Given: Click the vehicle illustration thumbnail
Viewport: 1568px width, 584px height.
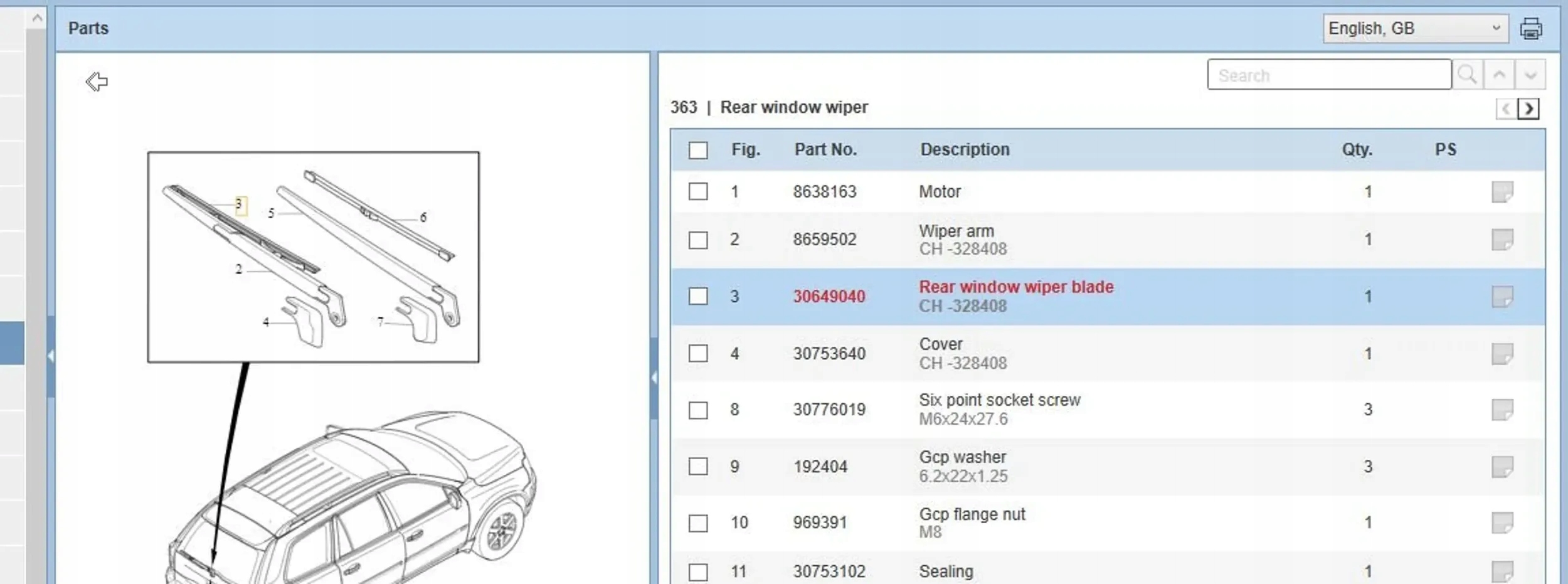Looking at the screenshot, I should [351, 499].
